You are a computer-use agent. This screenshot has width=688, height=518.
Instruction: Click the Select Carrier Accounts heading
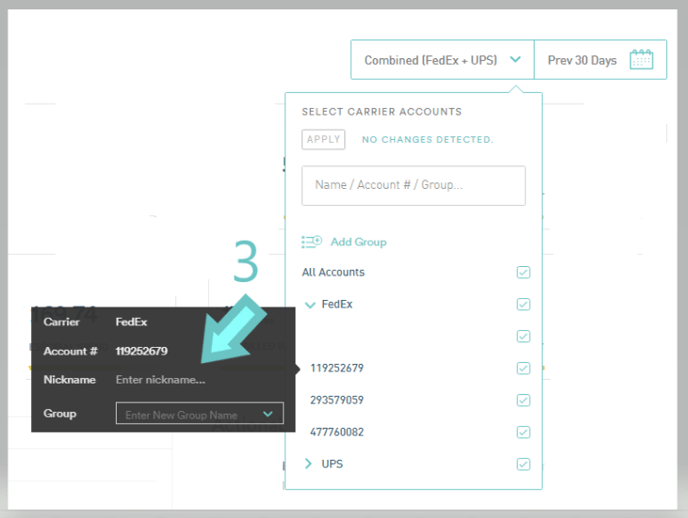tap(382, 112)
